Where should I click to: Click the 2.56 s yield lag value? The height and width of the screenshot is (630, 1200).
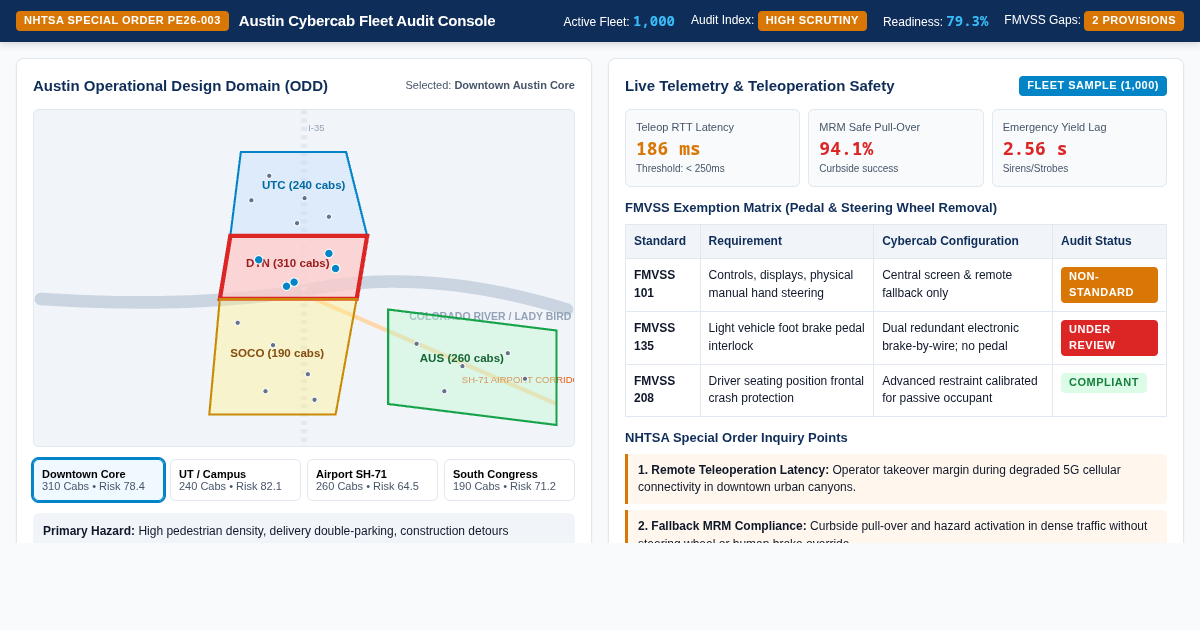point(1035,149)
